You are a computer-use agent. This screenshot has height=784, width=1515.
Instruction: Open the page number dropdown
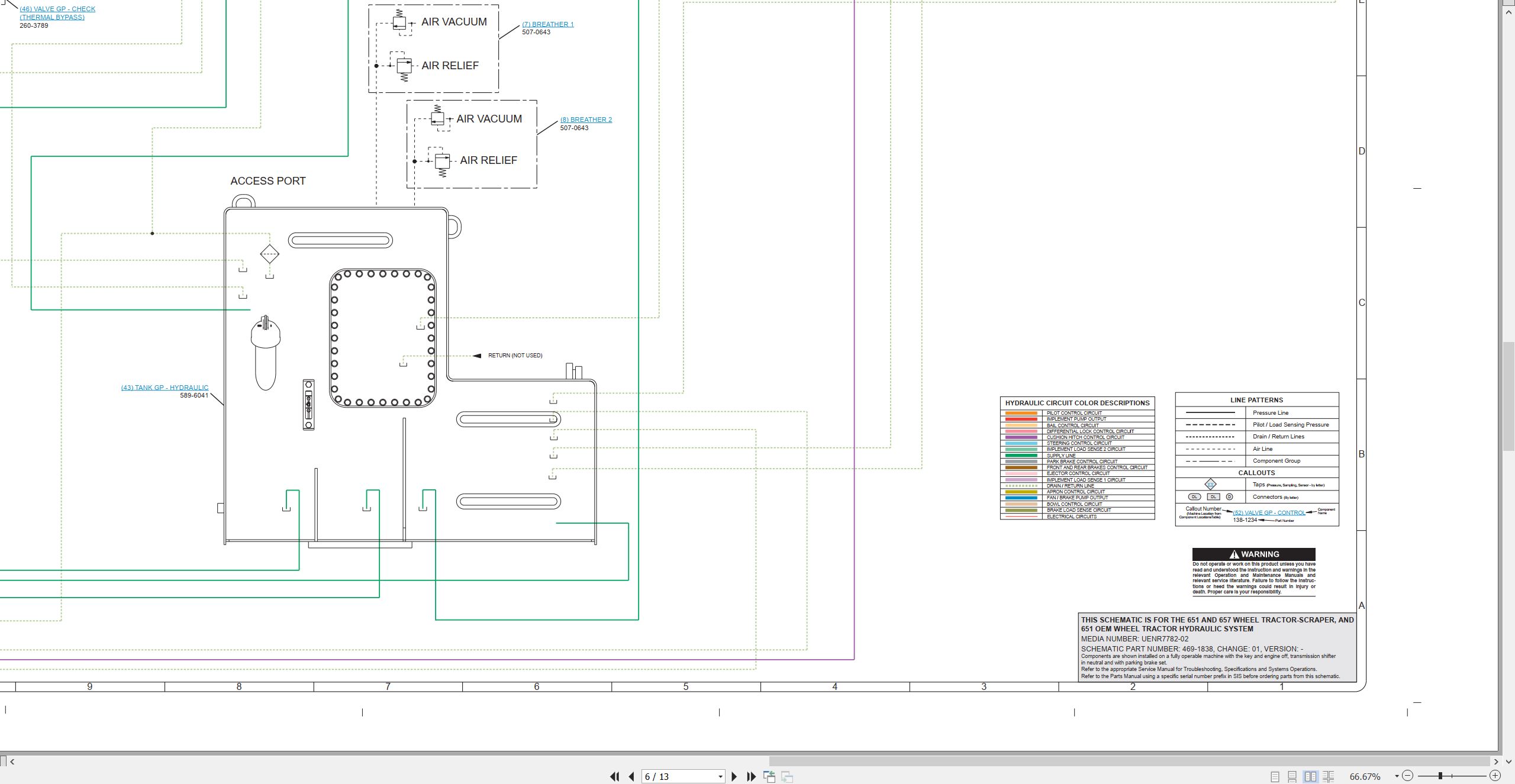(x=720, y=776)
